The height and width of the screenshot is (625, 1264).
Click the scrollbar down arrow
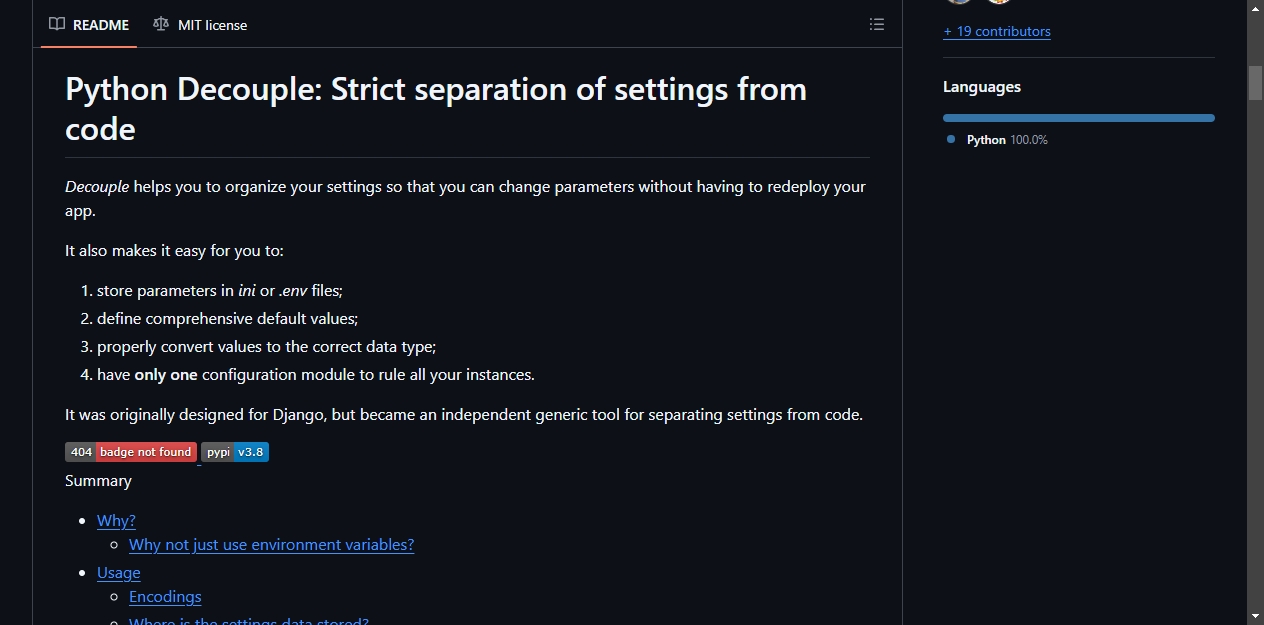click(x=1255, y=615)
